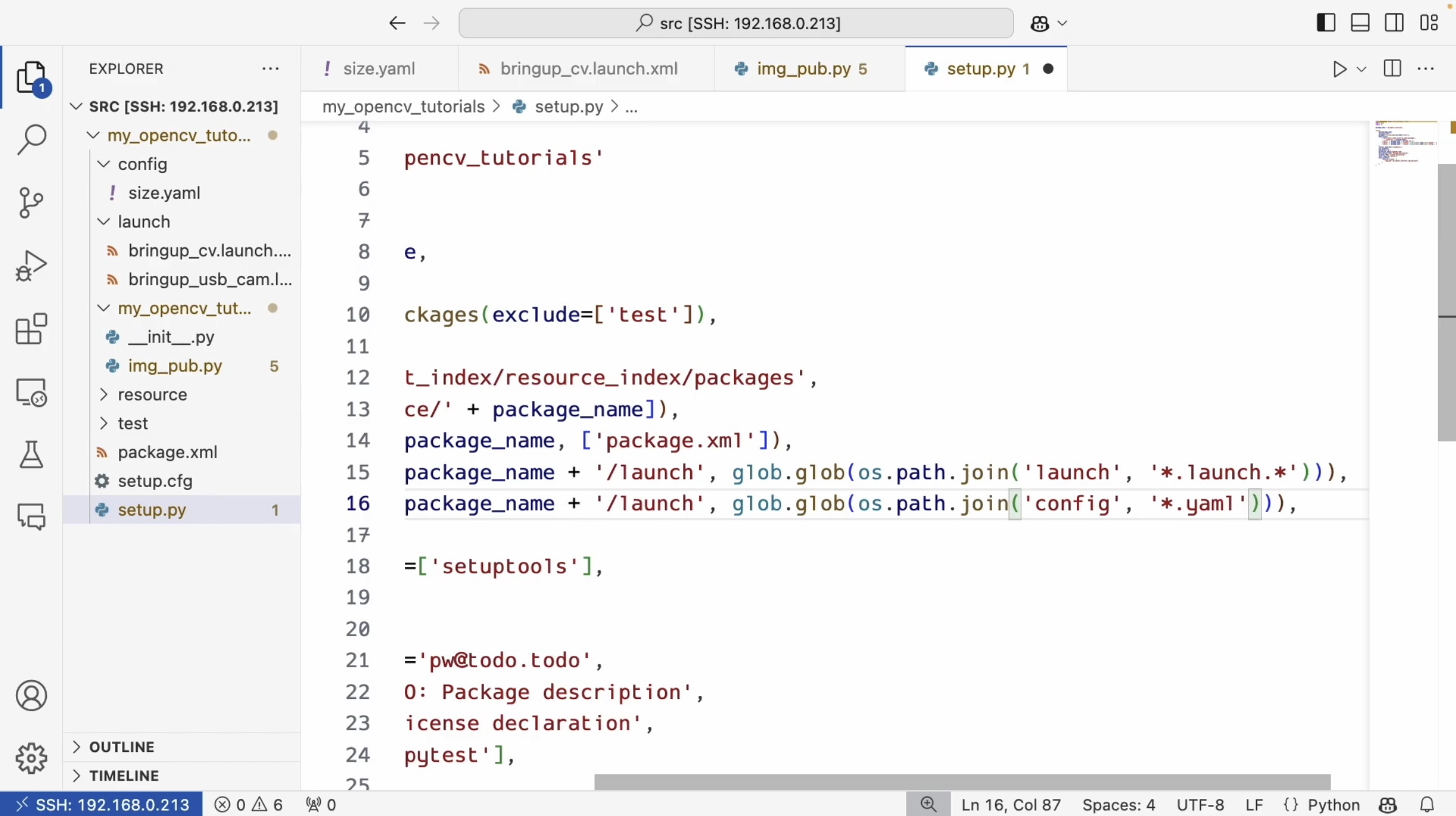This screenshot has height=816, width=1456.
Task: Open the Run and Debug view
Action: [31, 266]
